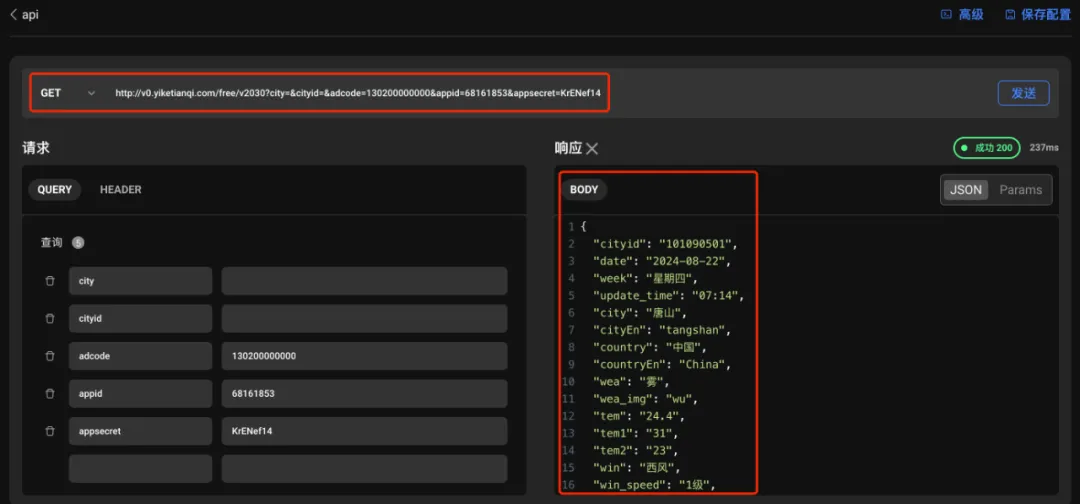Click the "countryEn": "China" line
The image size is (1080, 504).
[662, 364]
